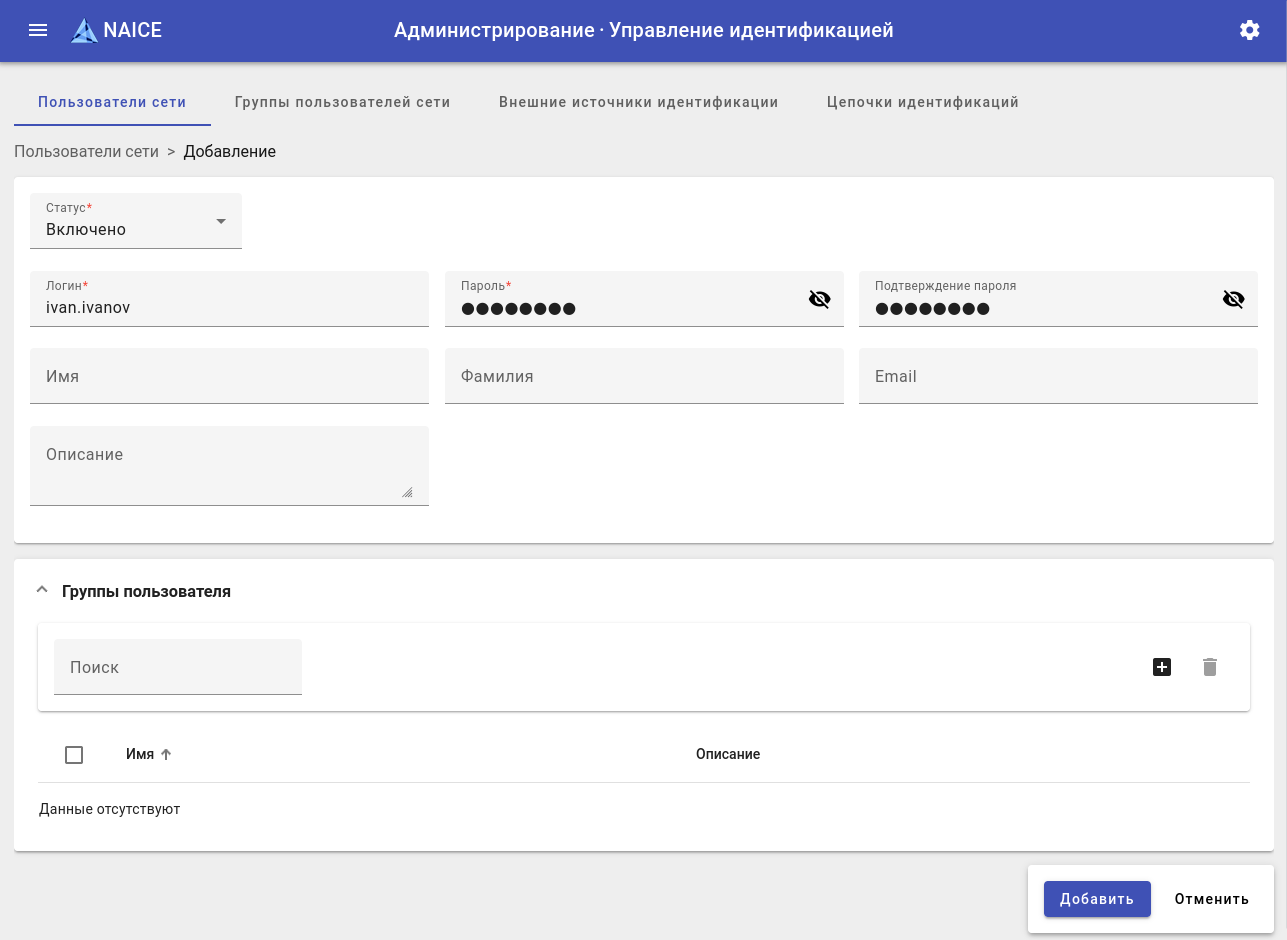Click the Пользователи сети breadcrumb link
Image resolution: width=1287 pixels, height=940 pixels.
(x=86, y=152)
